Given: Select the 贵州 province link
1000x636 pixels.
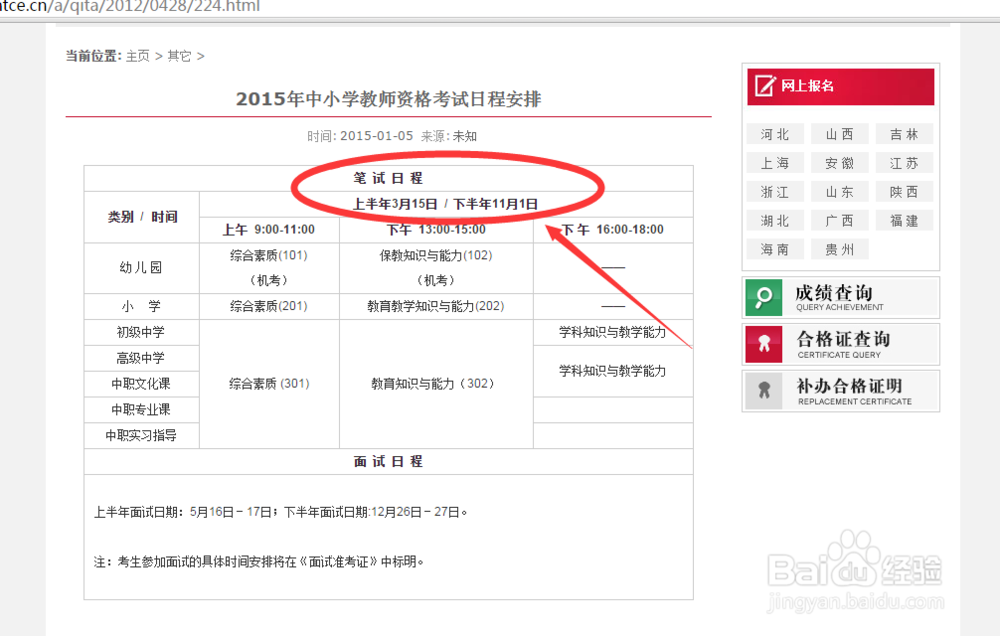Looking at the screenshot, I should (x=840, y=249).
